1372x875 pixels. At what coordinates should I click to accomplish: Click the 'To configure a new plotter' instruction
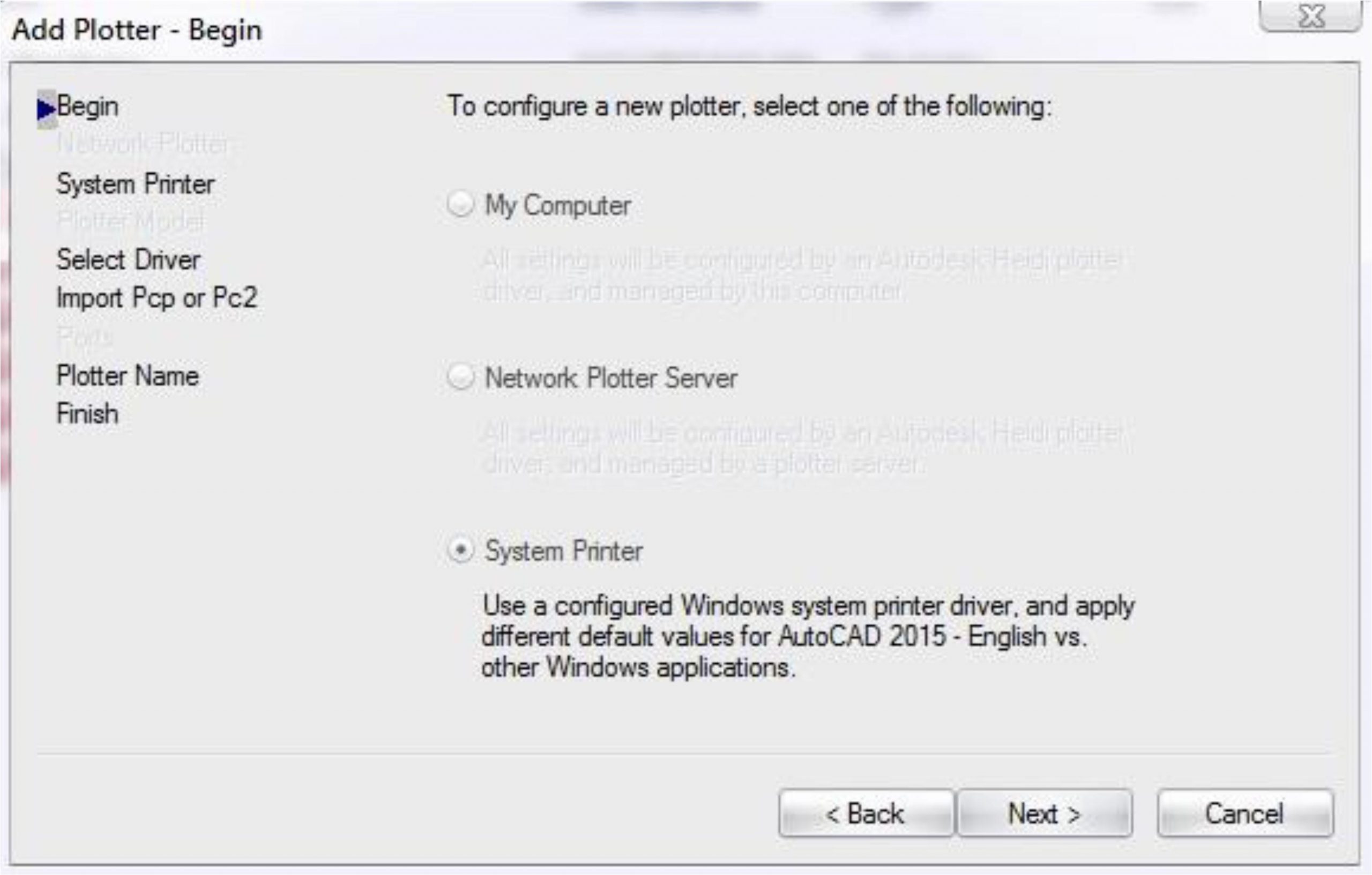click(x=749, y=107)
